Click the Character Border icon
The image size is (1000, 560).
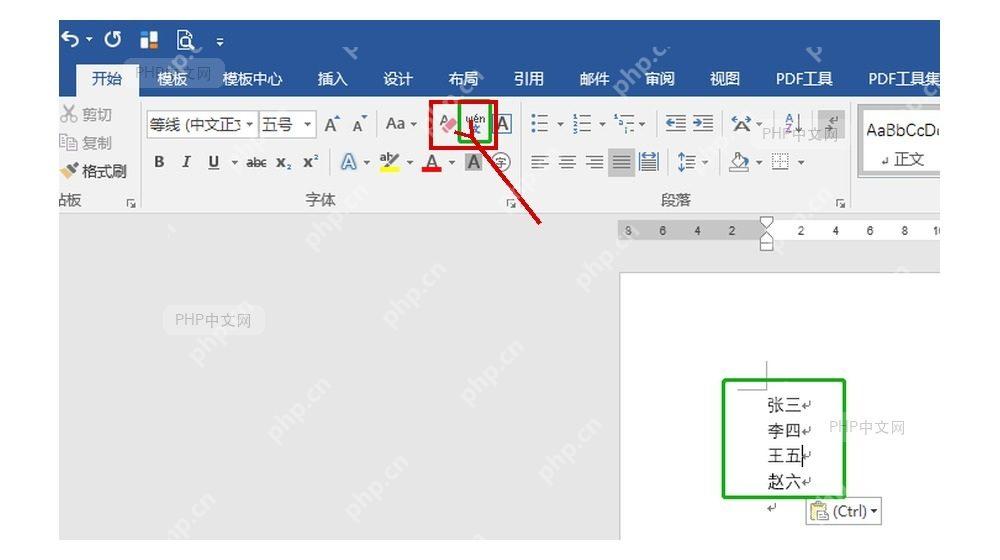[x=503, y=124]
